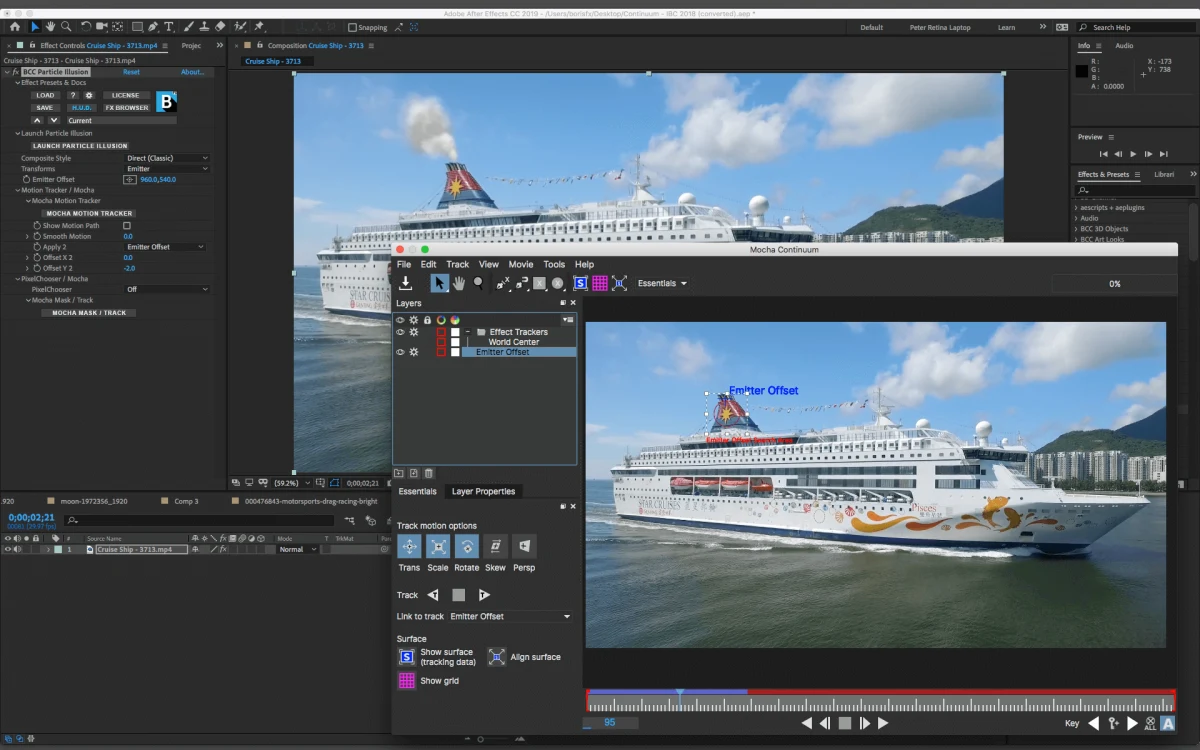Click the Align surface icon
Image resolution: width=1200 pixels, height=750 pixels.
pos(497,657)
